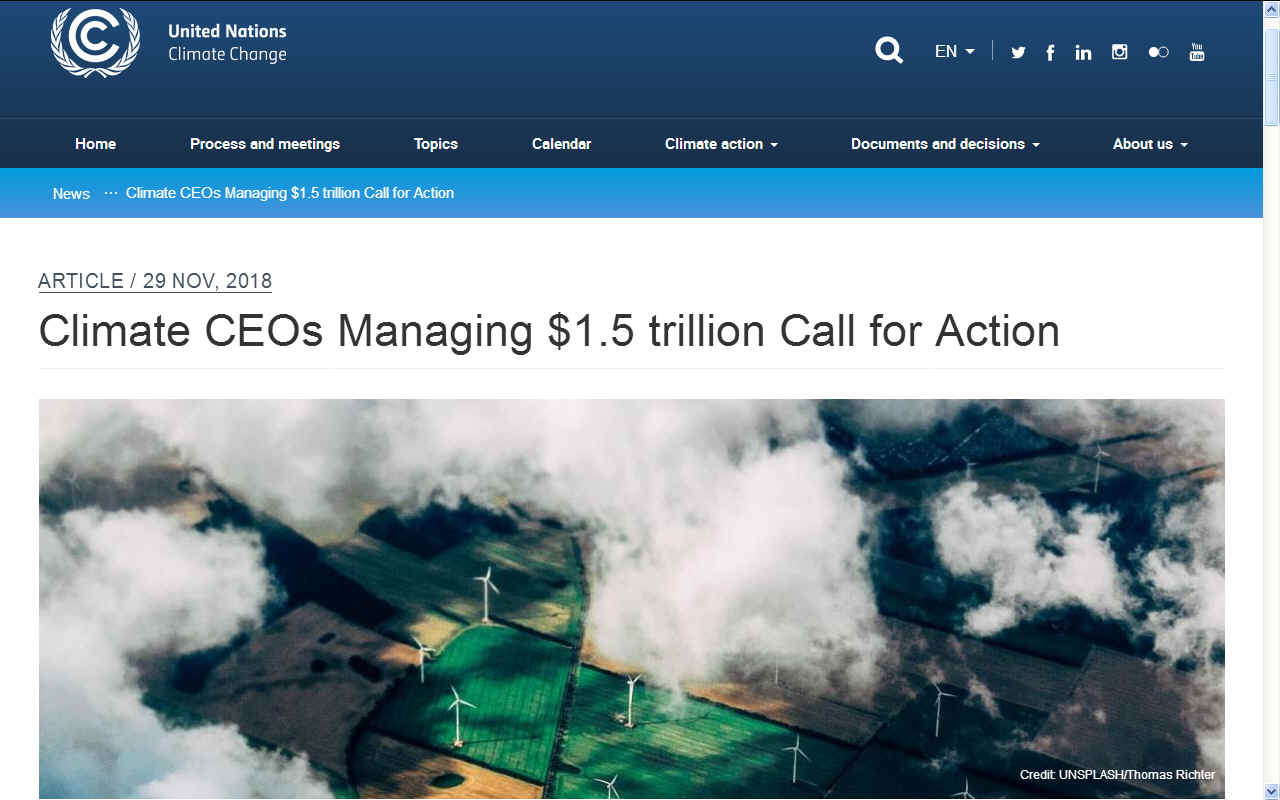Click the scrollbar up arrow

1271,9
